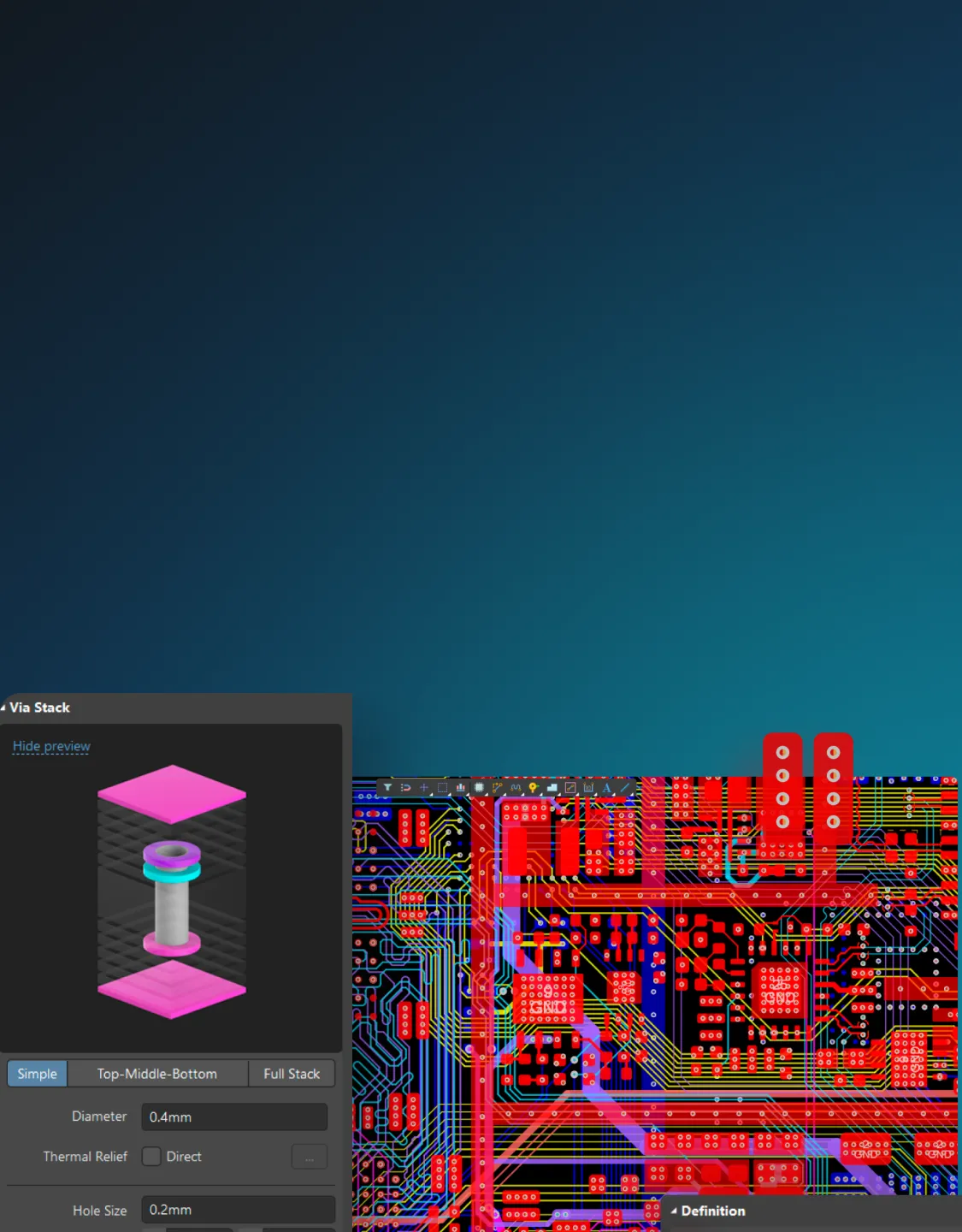This screenshot has width=962, height=1232.
Task: Switch to Full Stack mode
Action: 292,1073
